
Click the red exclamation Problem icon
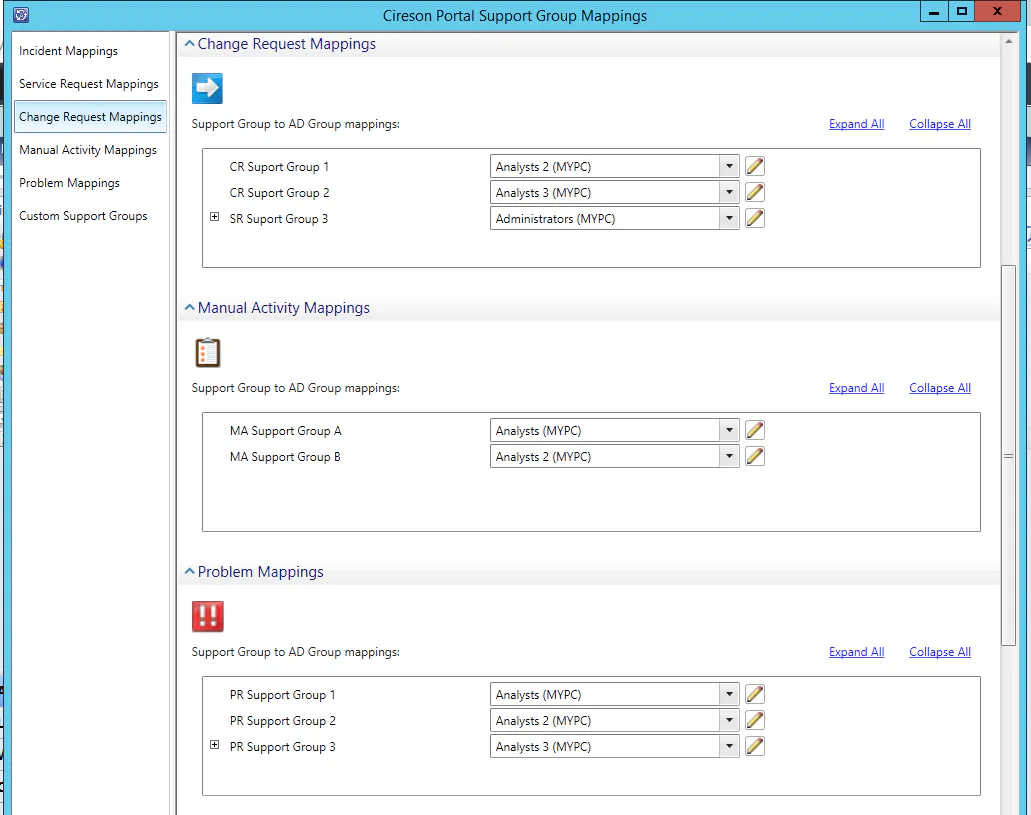pos(208,616)
